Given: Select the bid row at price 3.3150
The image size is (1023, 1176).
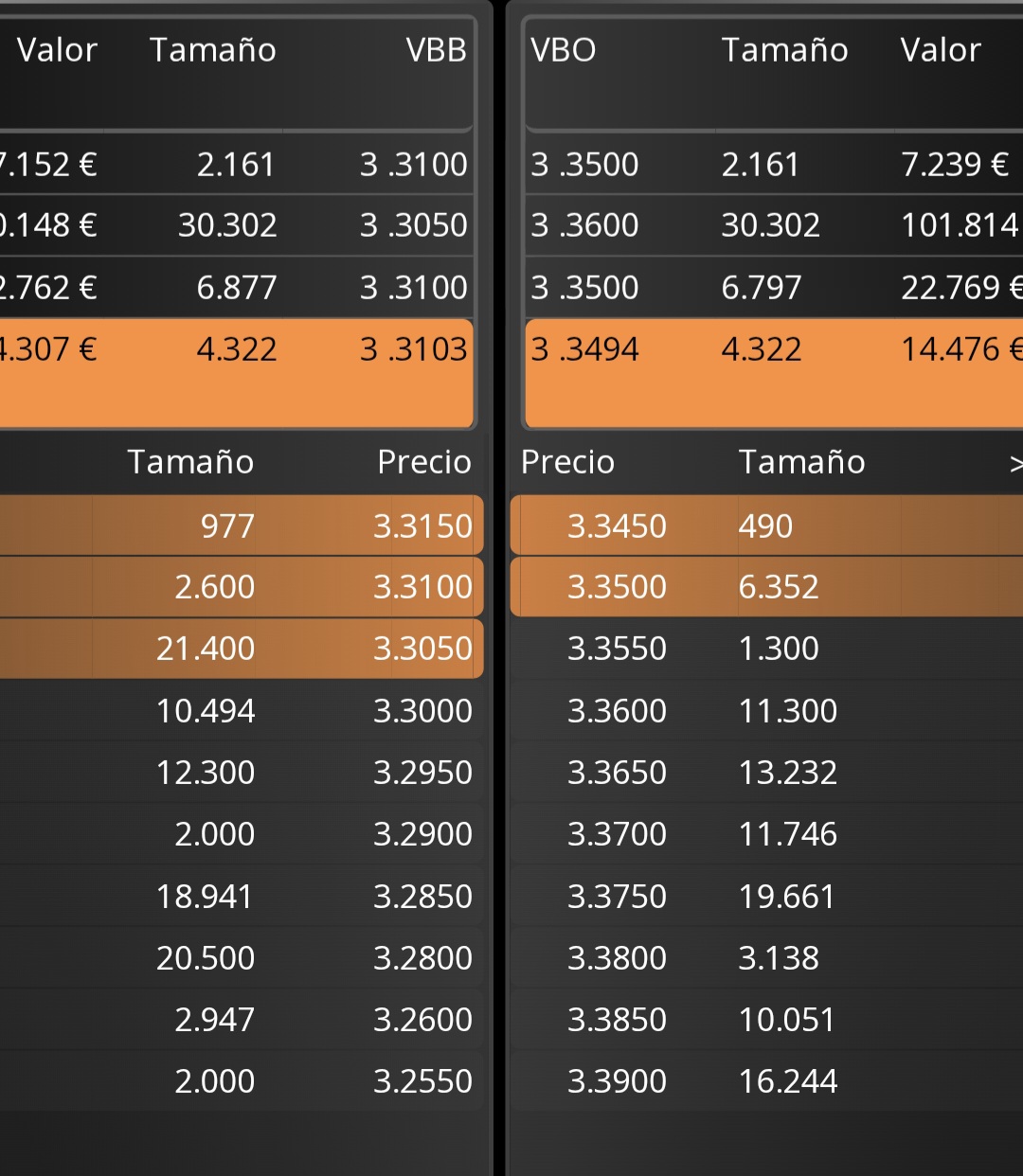Looking at the screenshot, I should coord(242,526).
